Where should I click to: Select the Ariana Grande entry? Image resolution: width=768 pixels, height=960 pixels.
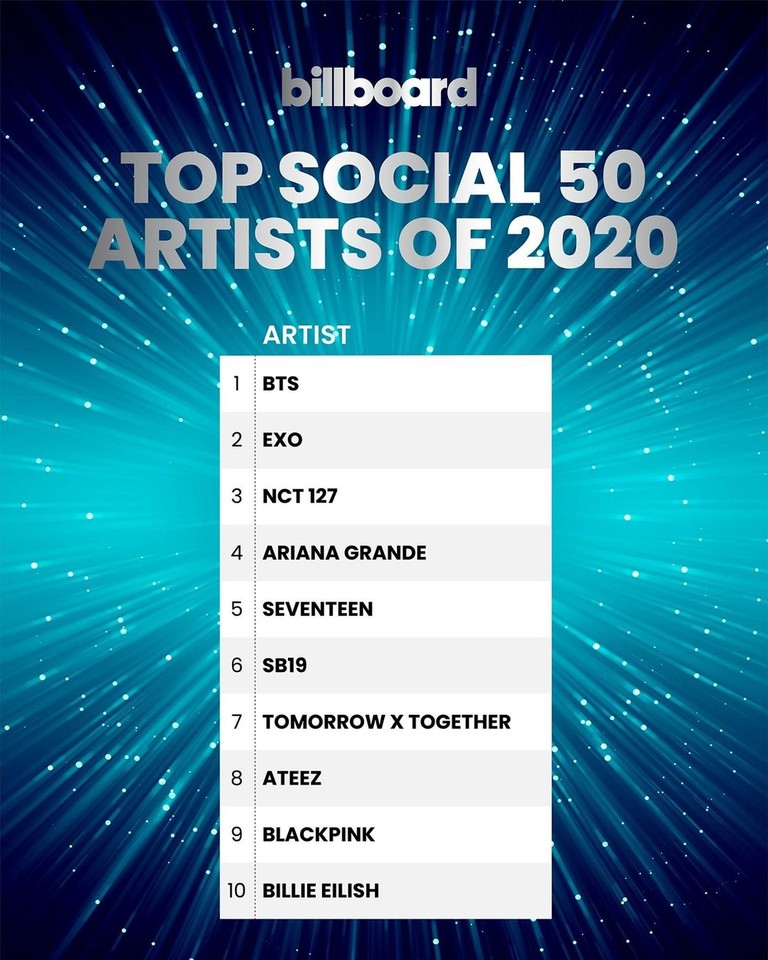[386, 553]
